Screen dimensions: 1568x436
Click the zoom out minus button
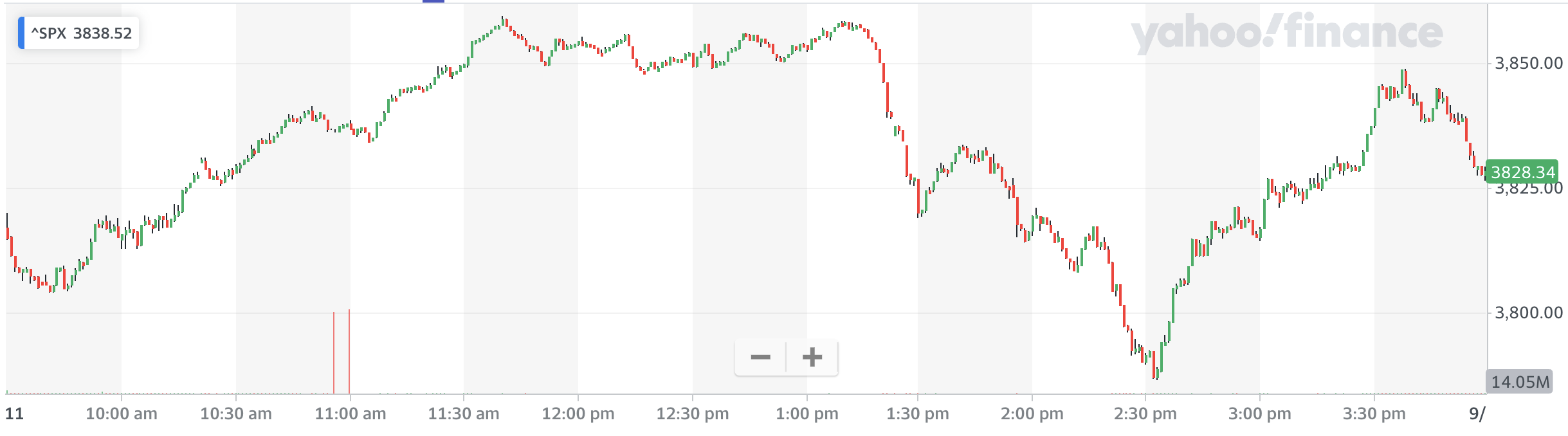(760, 357)
